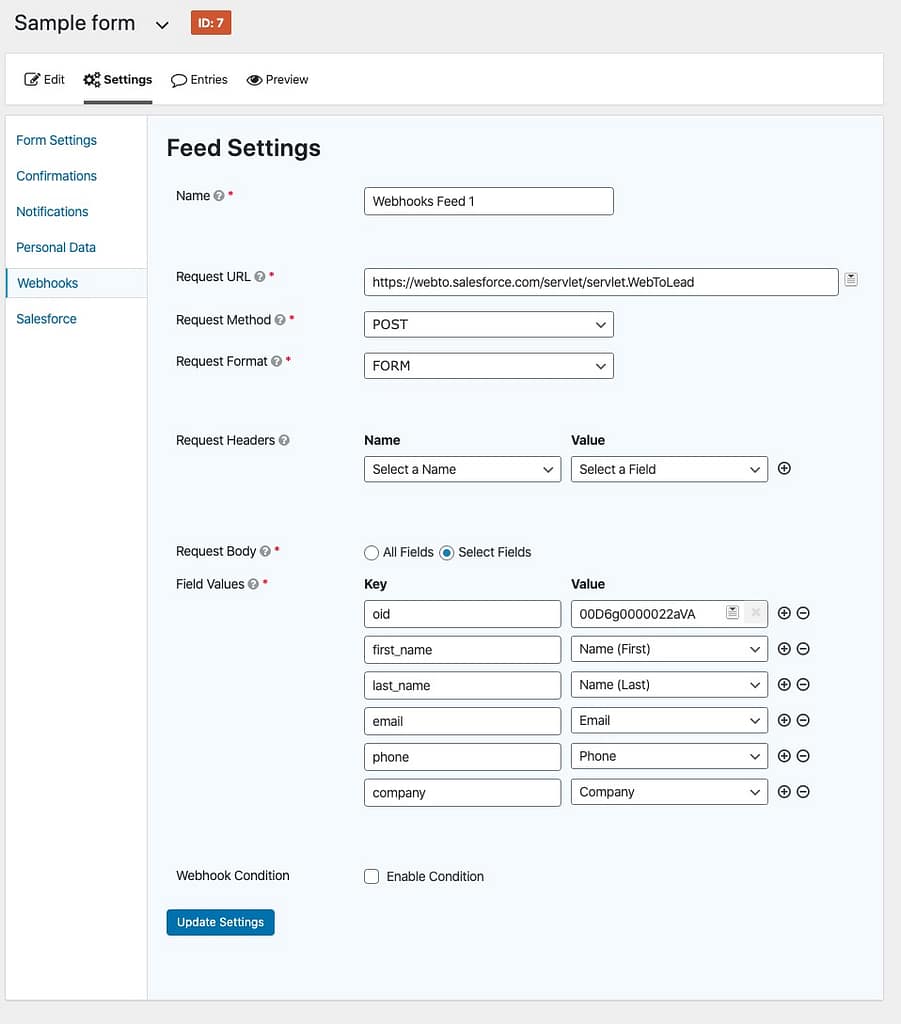Click the merge tag icon in oid value
901x1024 pixels.
732,612
